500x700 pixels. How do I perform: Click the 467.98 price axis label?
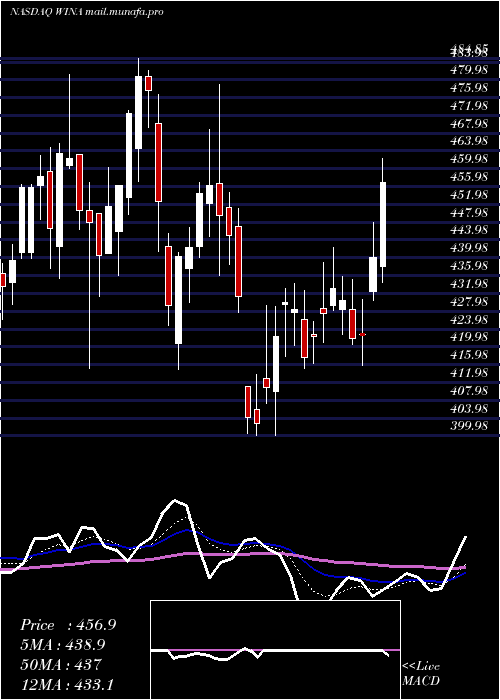coord(468,124)
